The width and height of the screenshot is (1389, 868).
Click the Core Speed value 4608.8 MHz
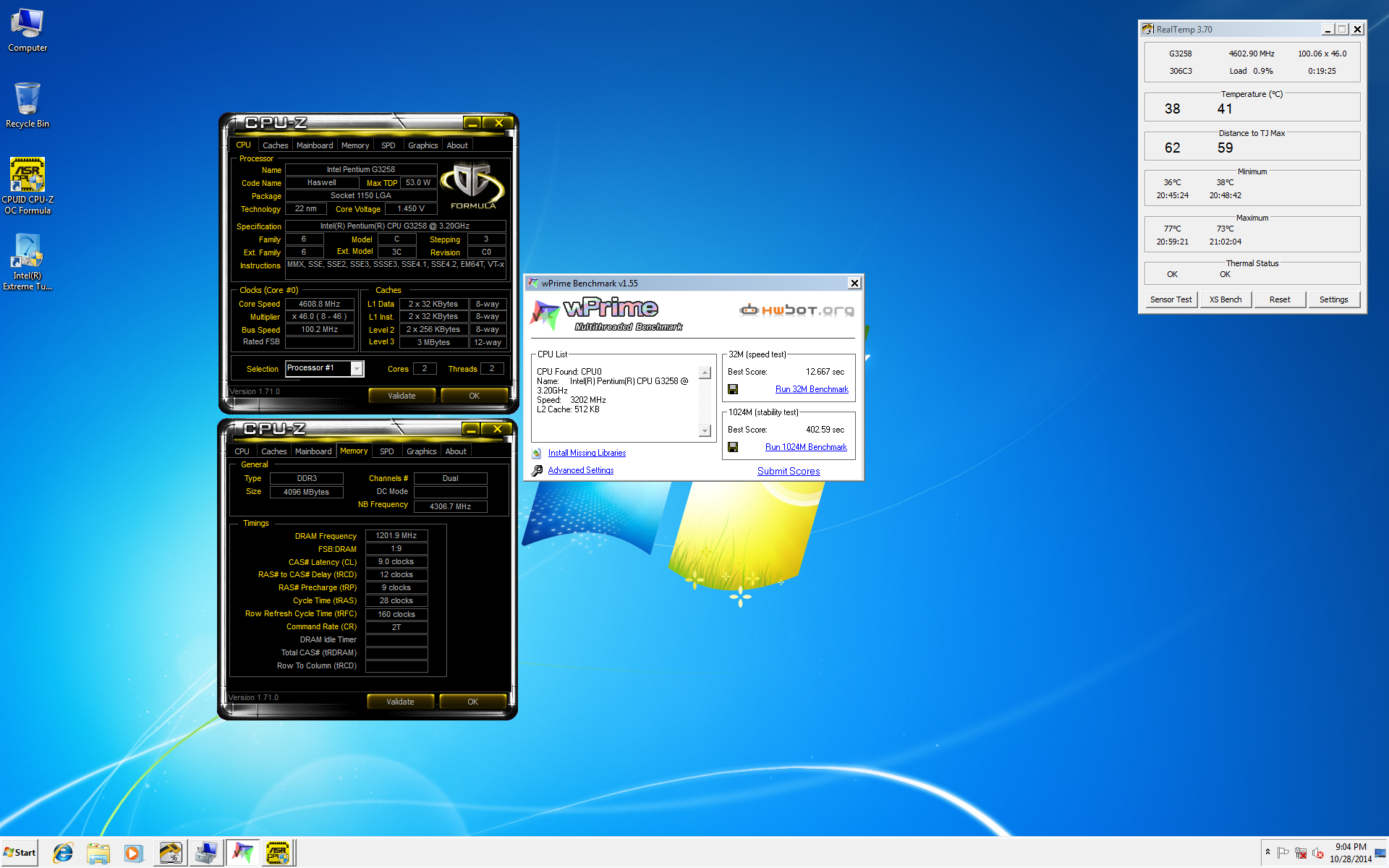tap(319, 304)
